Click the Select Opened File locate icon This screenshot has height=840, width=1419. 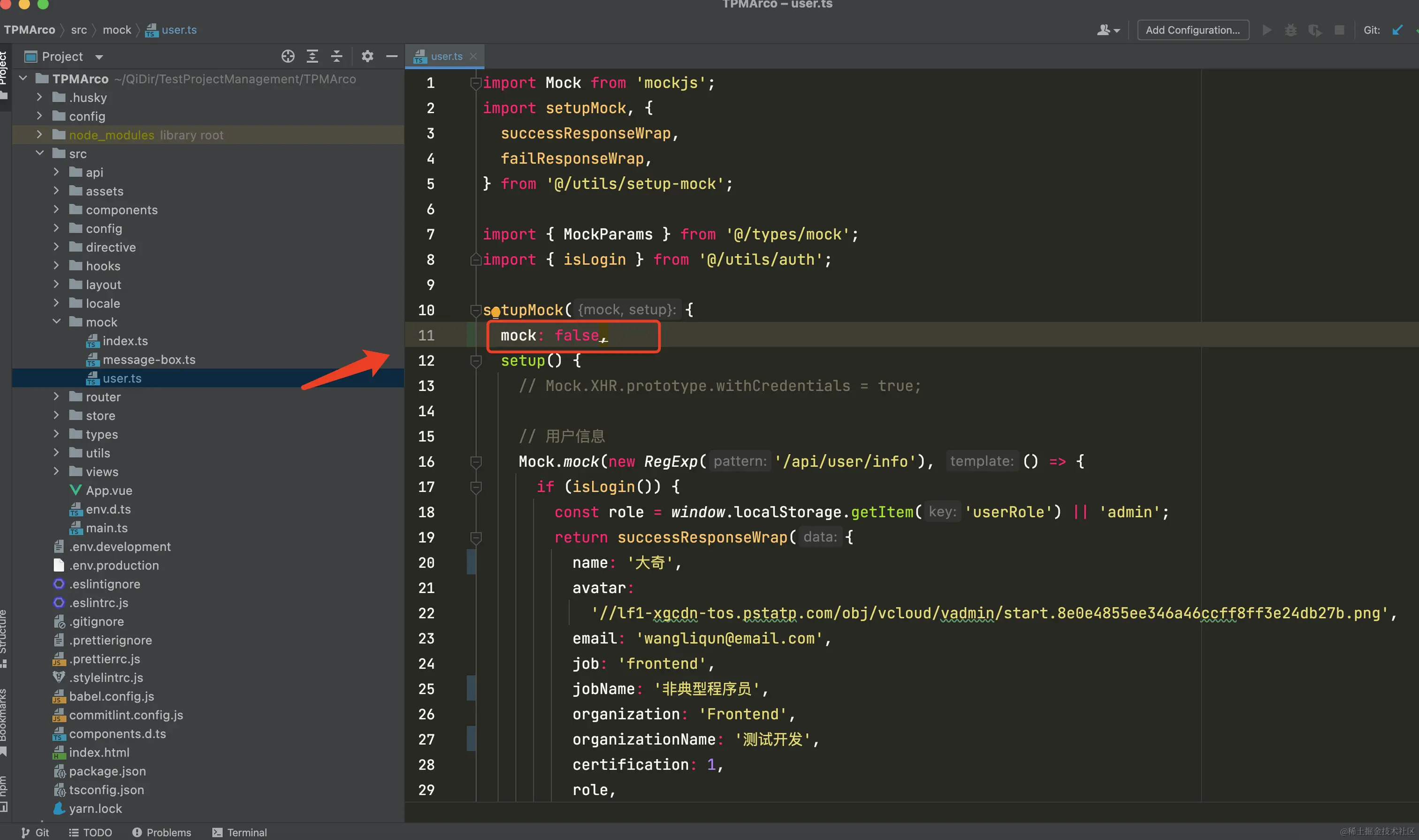288,56
